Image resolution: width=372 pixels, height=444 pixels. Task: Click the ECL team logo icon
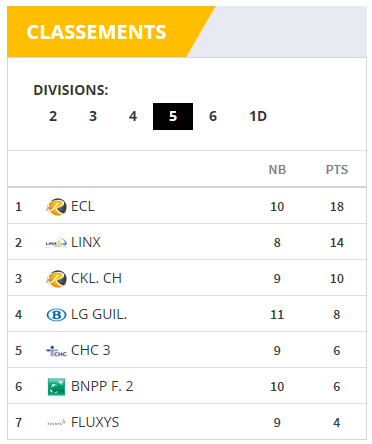coord(56,207)
